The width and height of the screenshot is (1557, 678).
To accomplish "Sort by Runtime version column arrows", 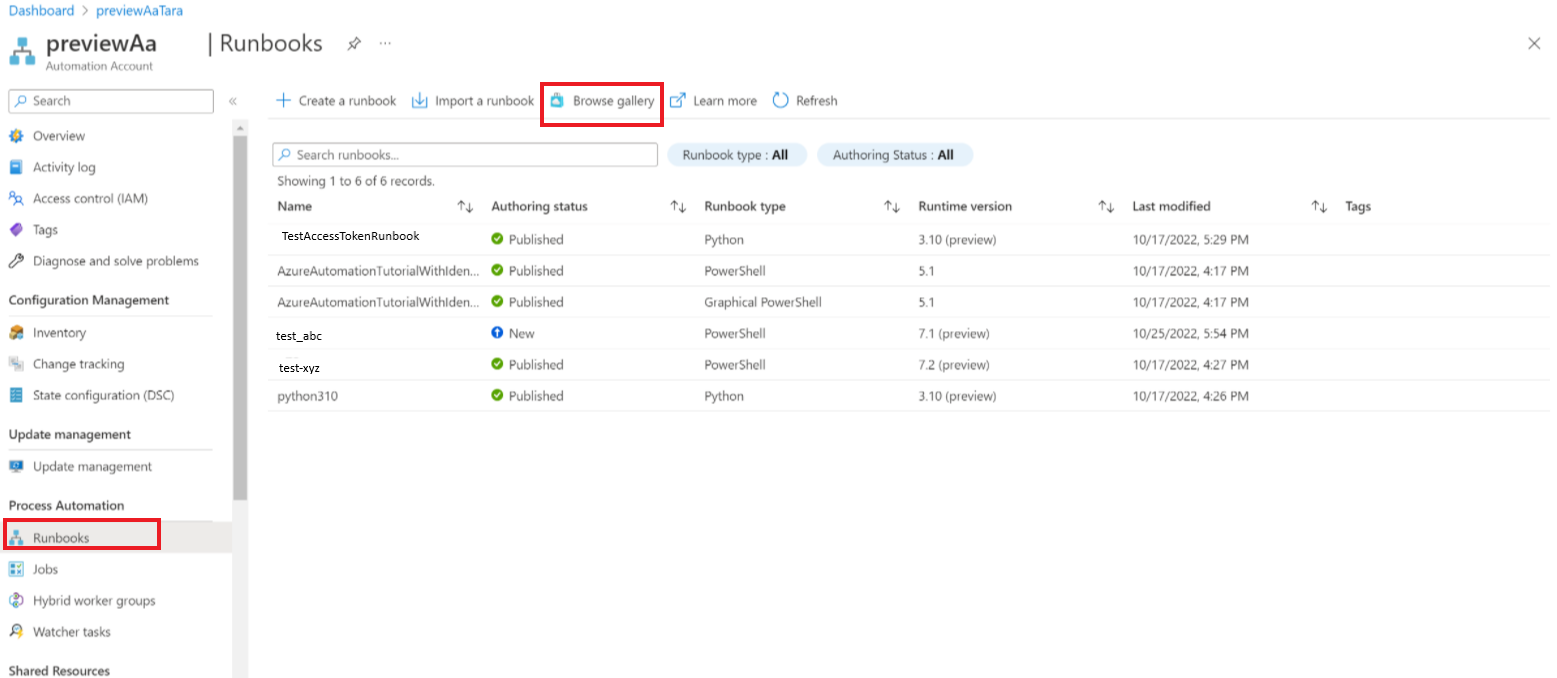I will click(1106, 207).
